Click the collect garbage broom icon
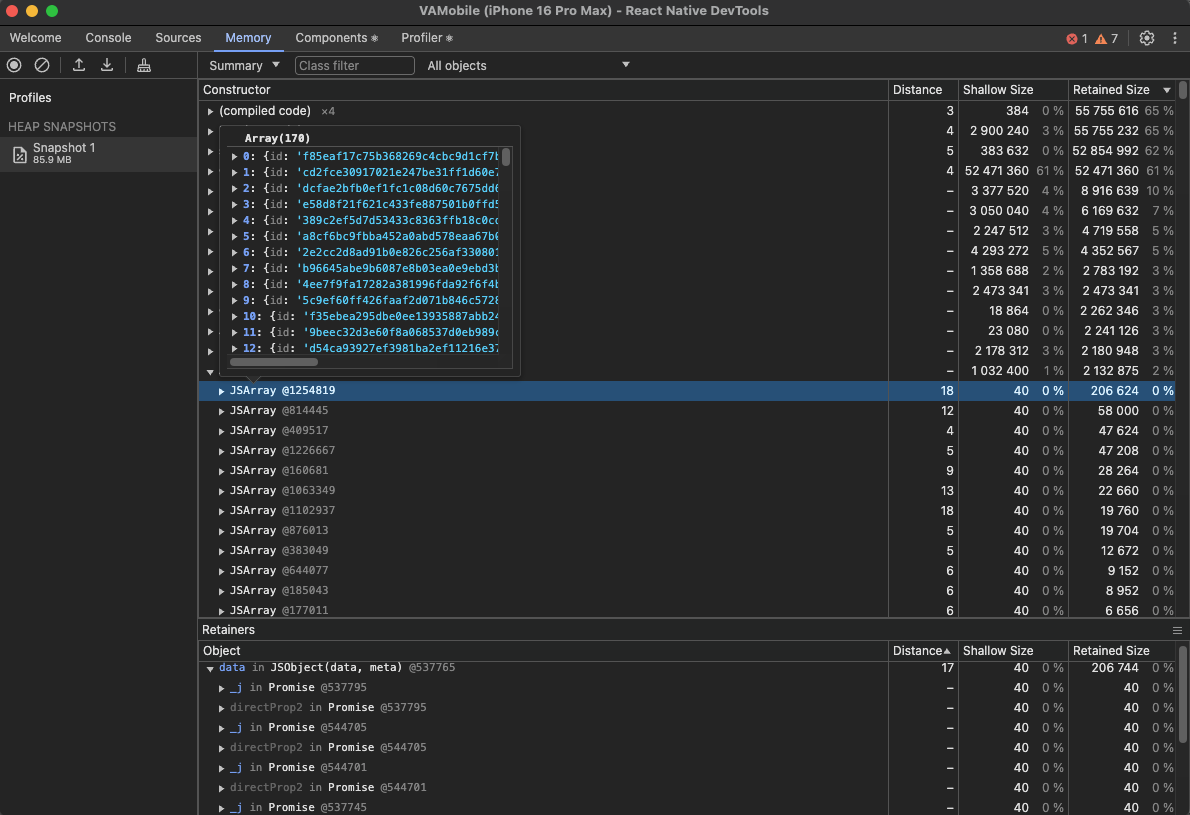 pos(144,65)
